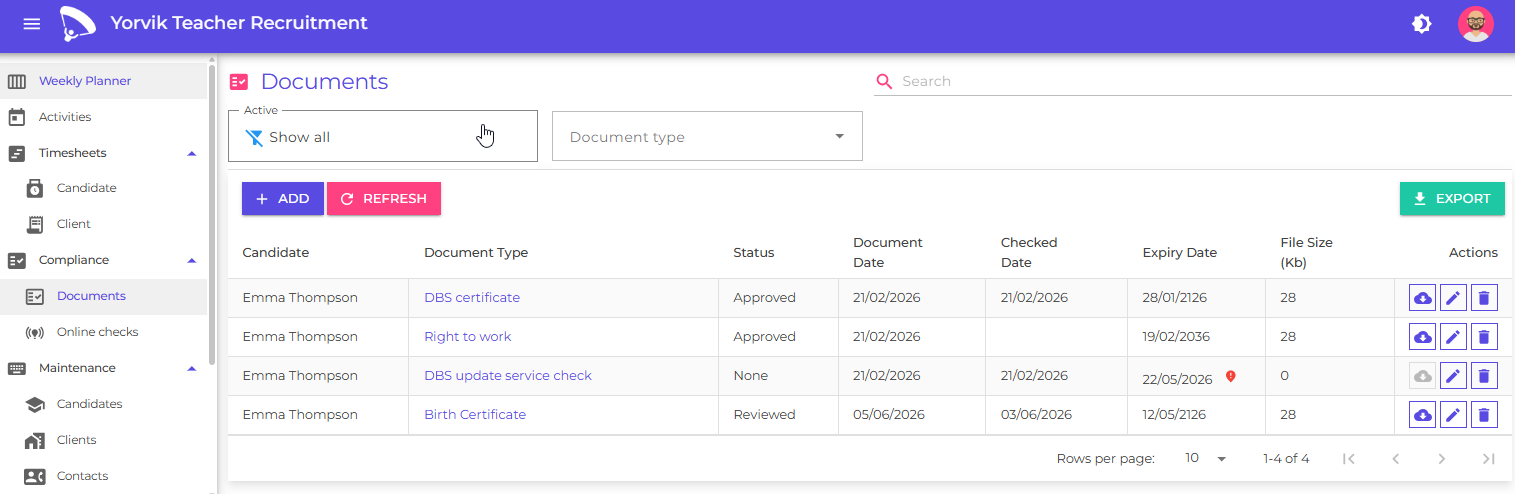Open the Rows per page dropdown

point(1206,458)
